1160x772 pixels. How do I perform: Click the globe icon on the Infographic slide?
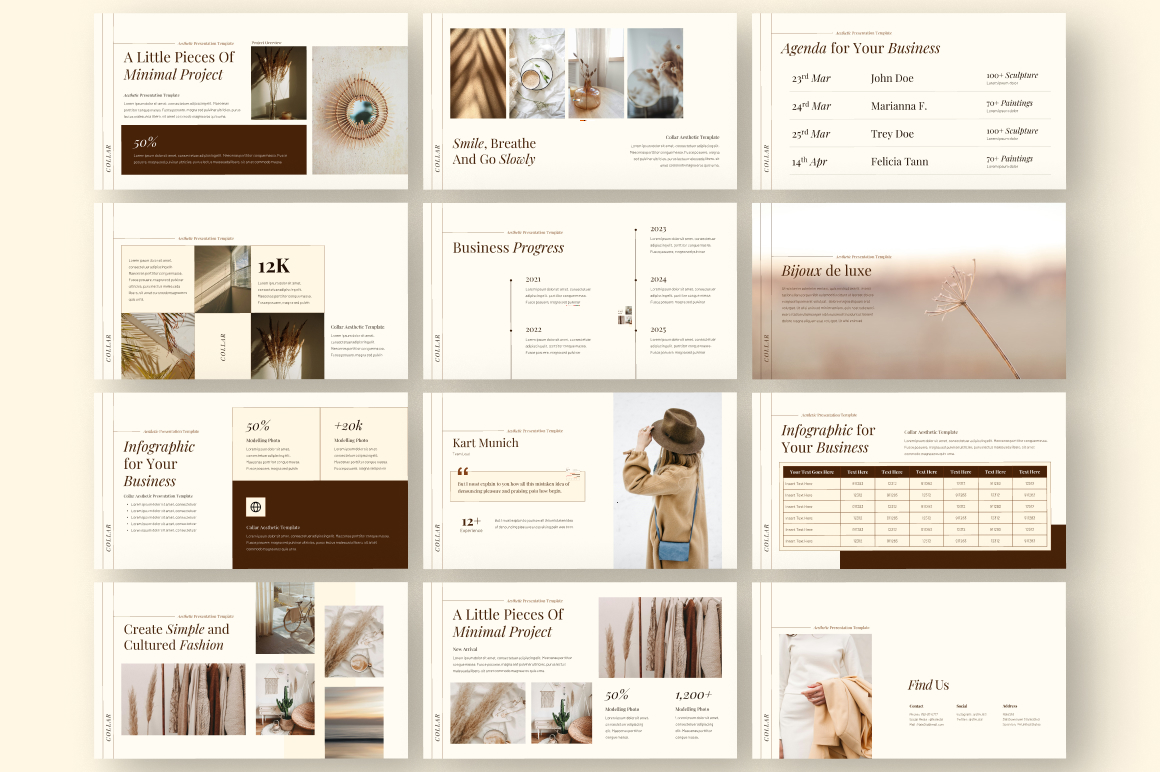click(255, 507)
